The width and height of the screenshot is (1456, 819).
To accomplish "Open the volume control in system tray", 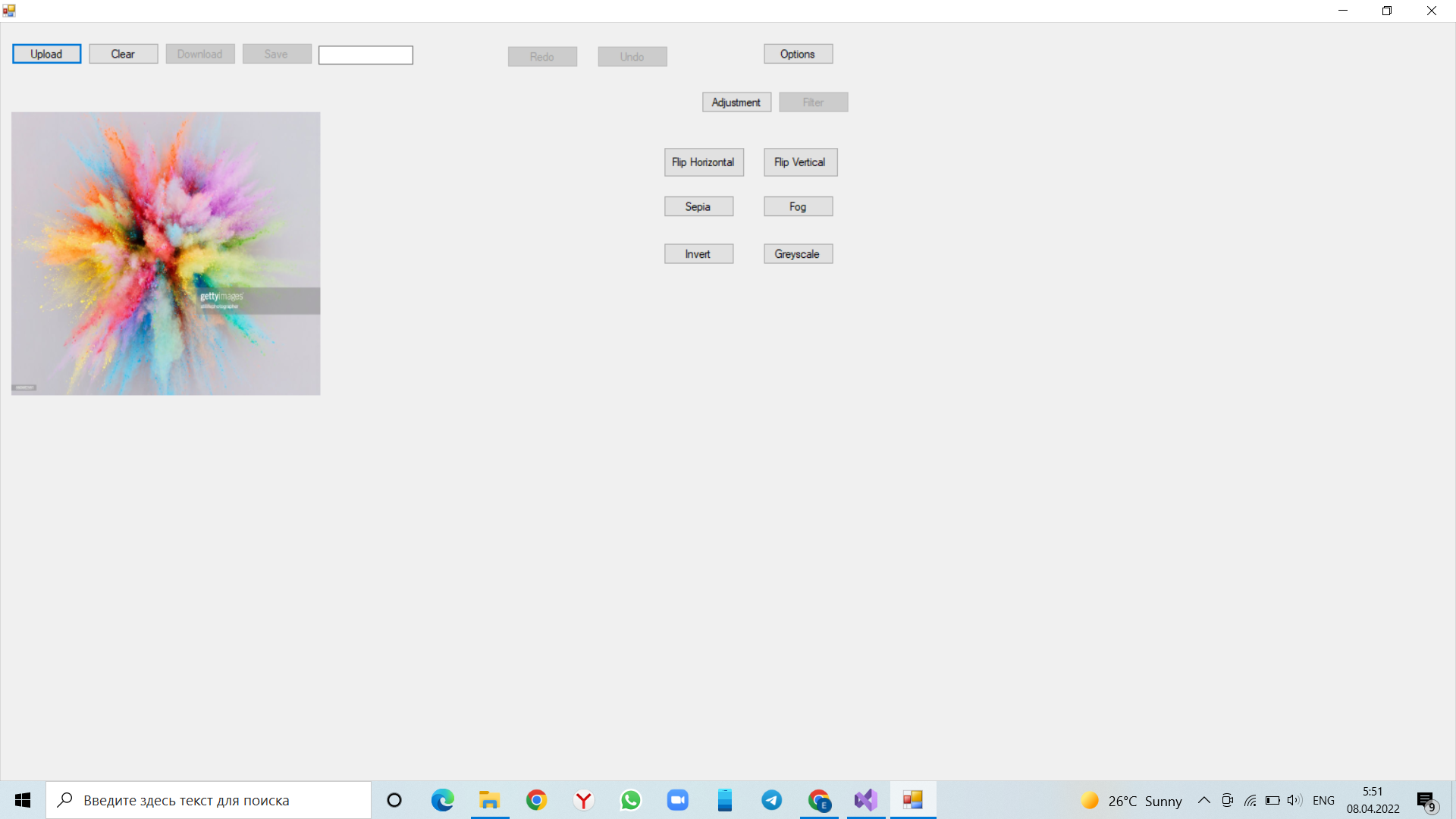I will point(1293,800).
